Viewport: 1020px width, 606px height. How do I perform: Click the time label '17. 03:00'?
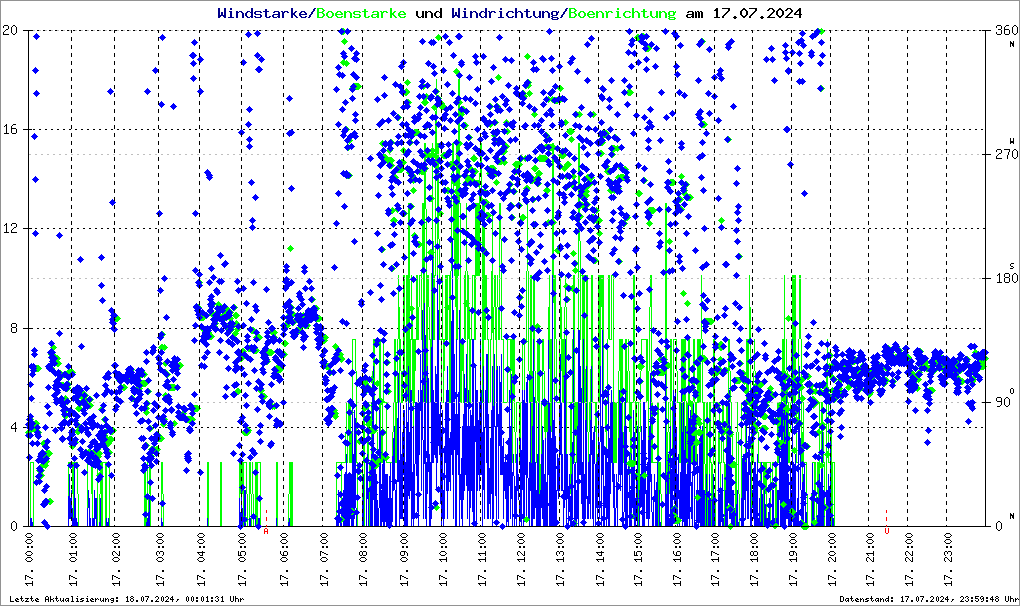click(x=160, y=559)
